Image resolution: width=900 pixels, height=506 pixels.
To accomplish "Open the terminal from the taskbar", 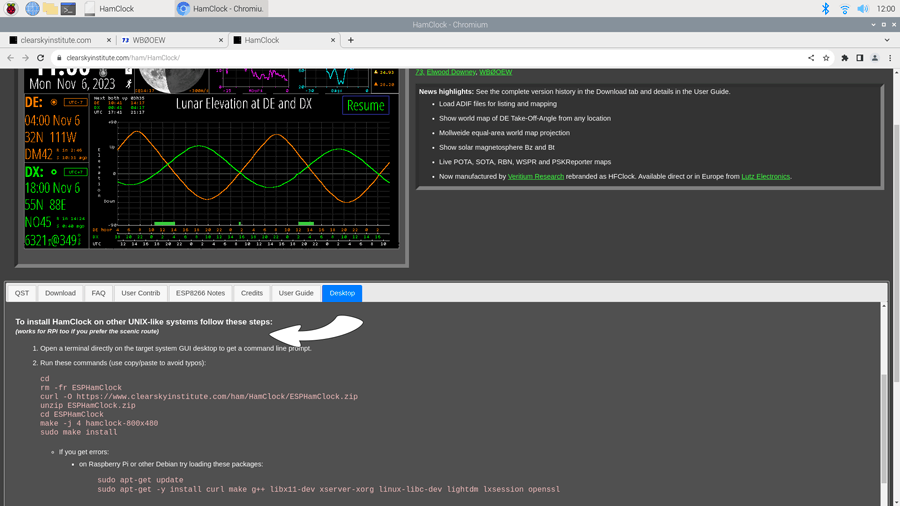I will (x=68, y=9).
